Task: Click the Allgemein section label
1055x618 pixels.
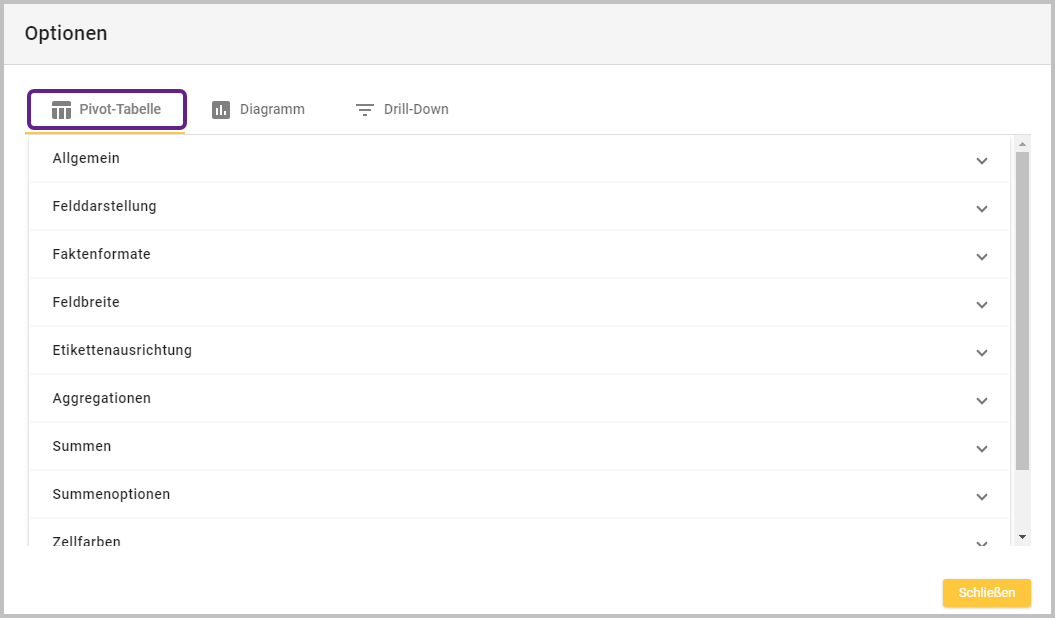Action: point(86,158)
